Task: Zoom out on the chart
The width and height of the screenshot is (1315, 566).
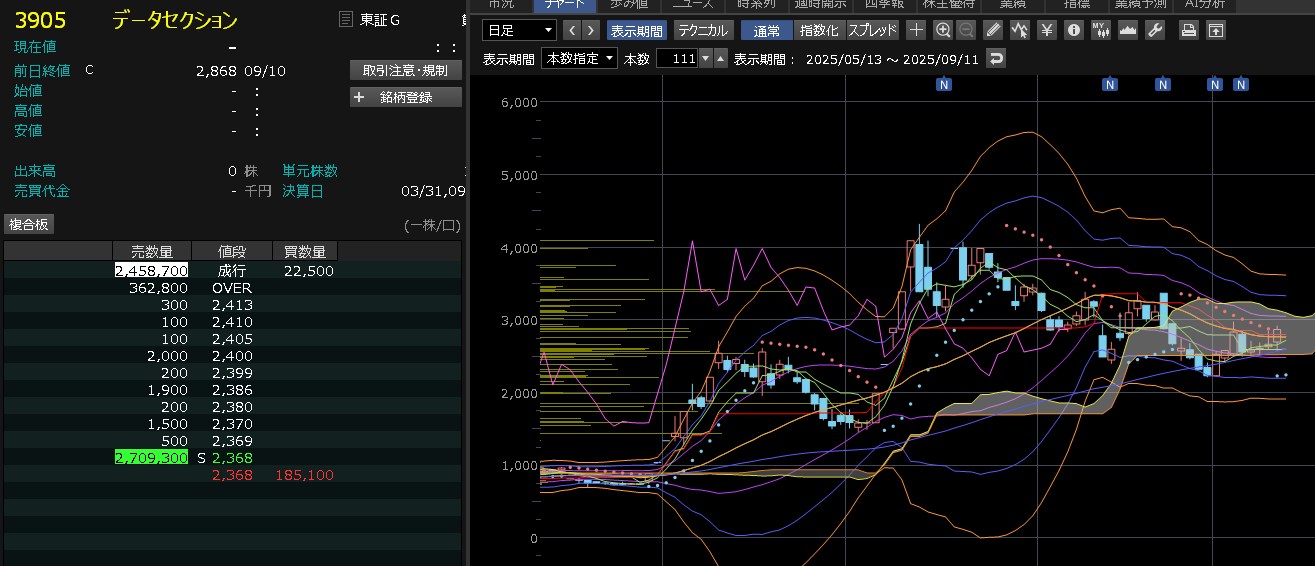Action: (x=965, y=30)
